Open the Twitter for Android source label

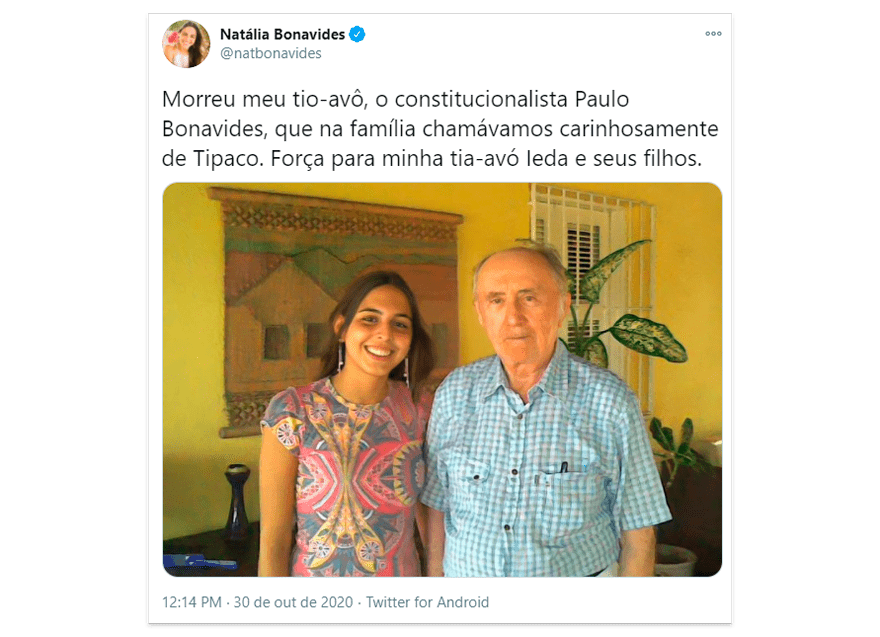[428, 602]
